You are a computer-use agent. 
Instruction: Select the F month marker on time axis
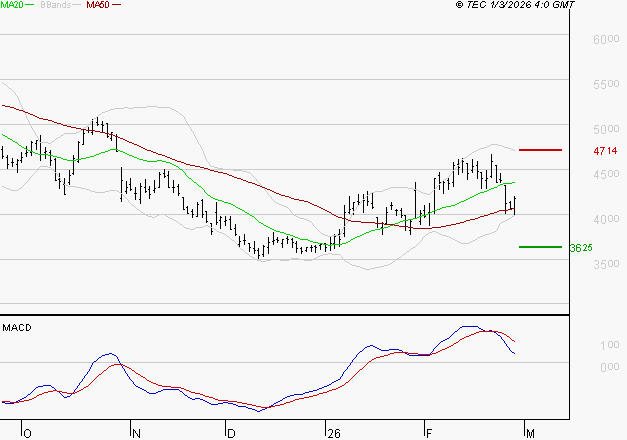pos(427,433)
